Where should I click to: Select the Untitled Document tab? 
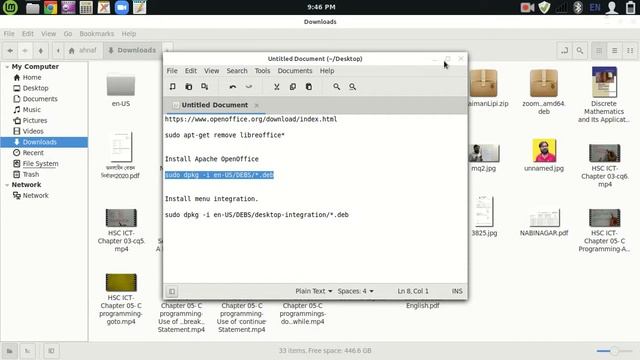(214, 105)
